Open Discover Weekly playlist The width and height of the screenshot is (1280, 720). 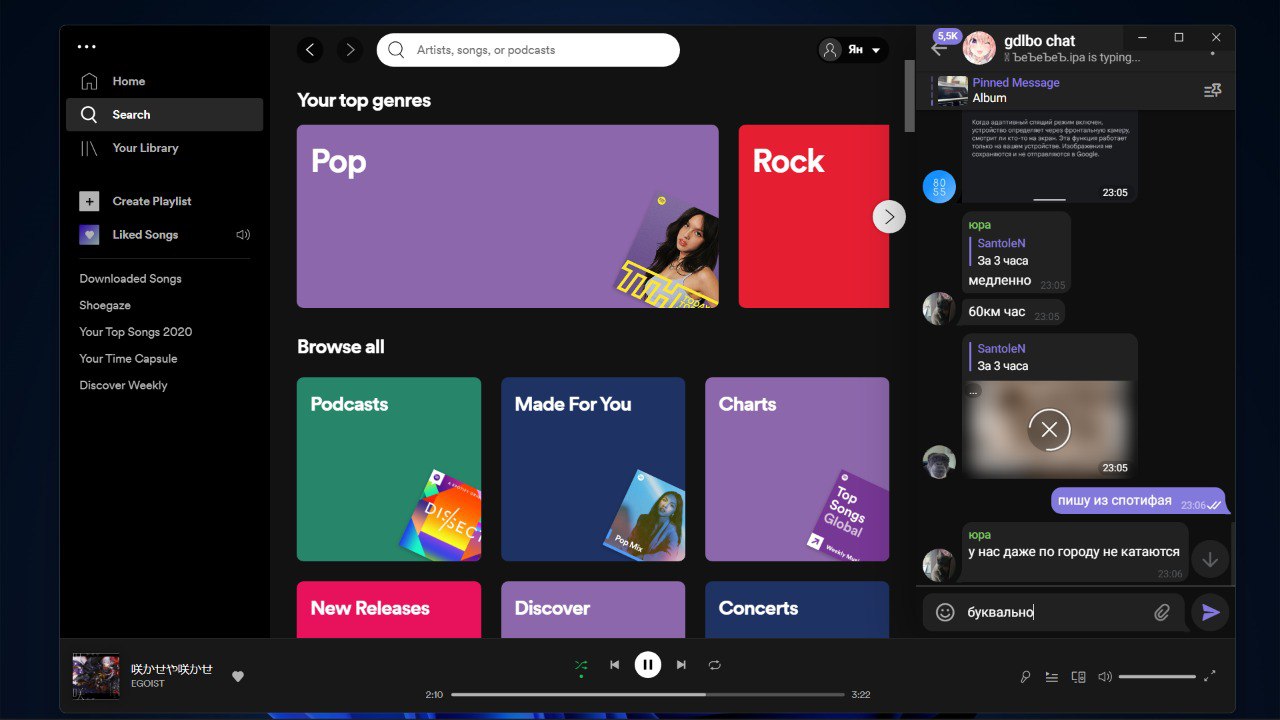[123, 385]
